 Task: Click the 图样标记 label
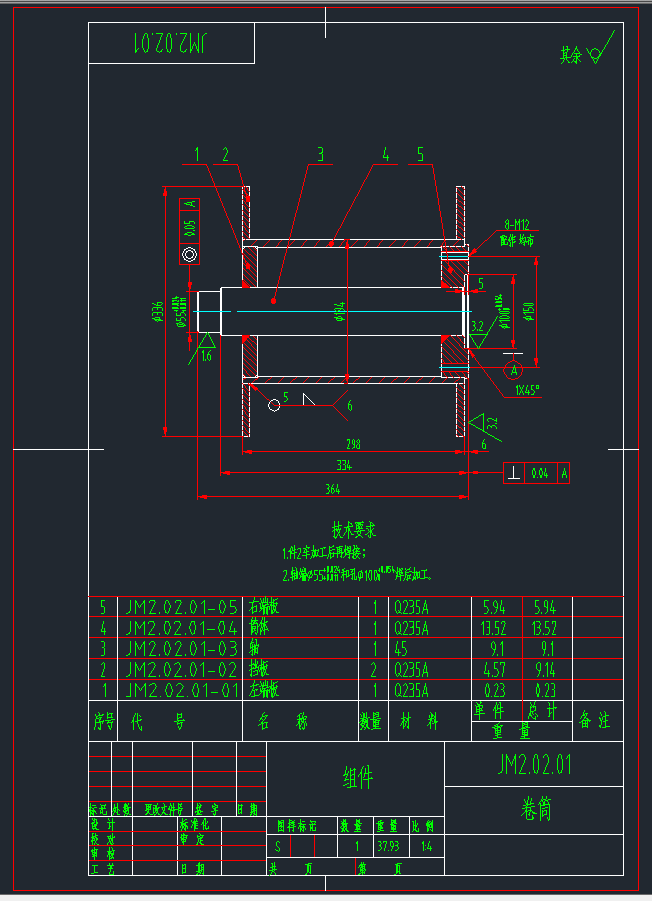pos(296,826)
